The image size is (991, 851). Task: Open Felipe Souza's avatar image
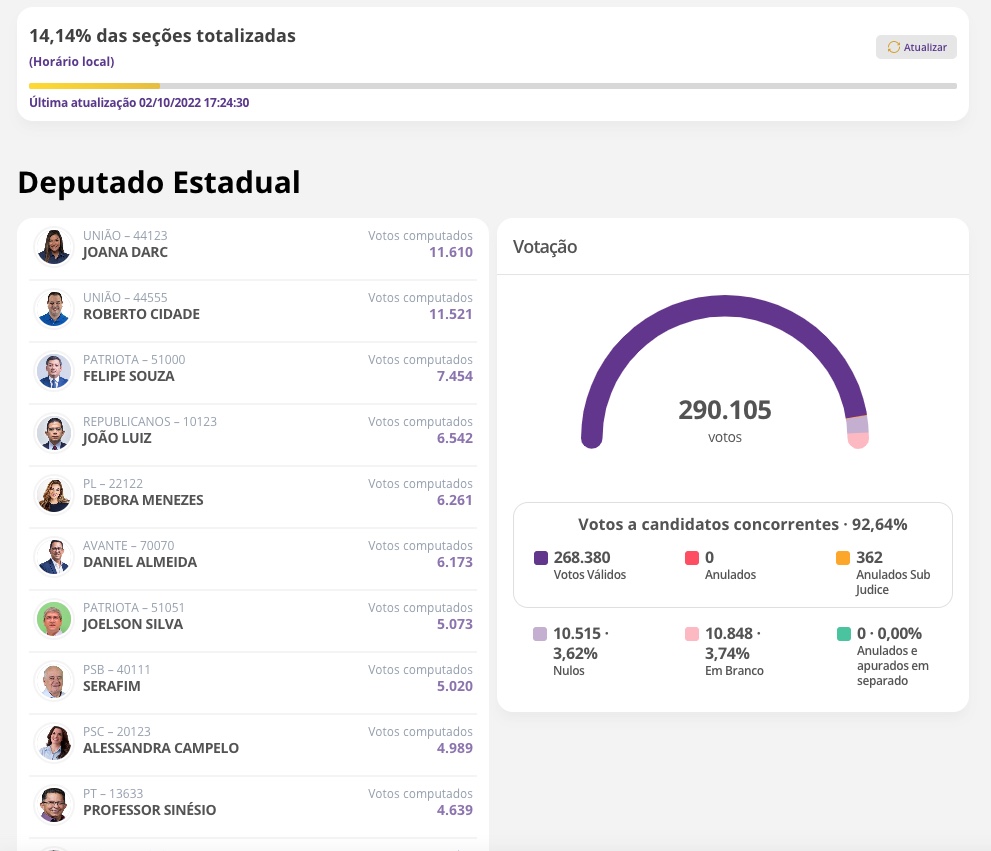tap(54, 370)
